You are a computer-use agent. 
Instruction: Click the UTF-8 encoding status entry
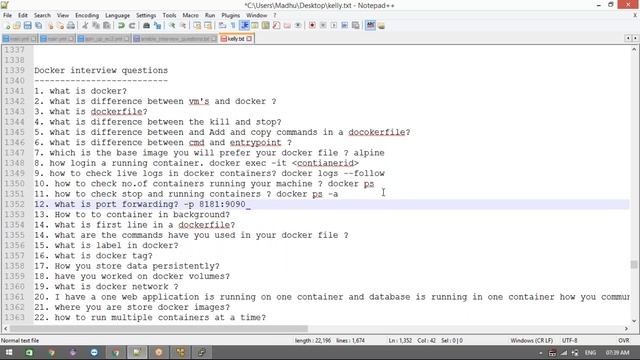570,340
